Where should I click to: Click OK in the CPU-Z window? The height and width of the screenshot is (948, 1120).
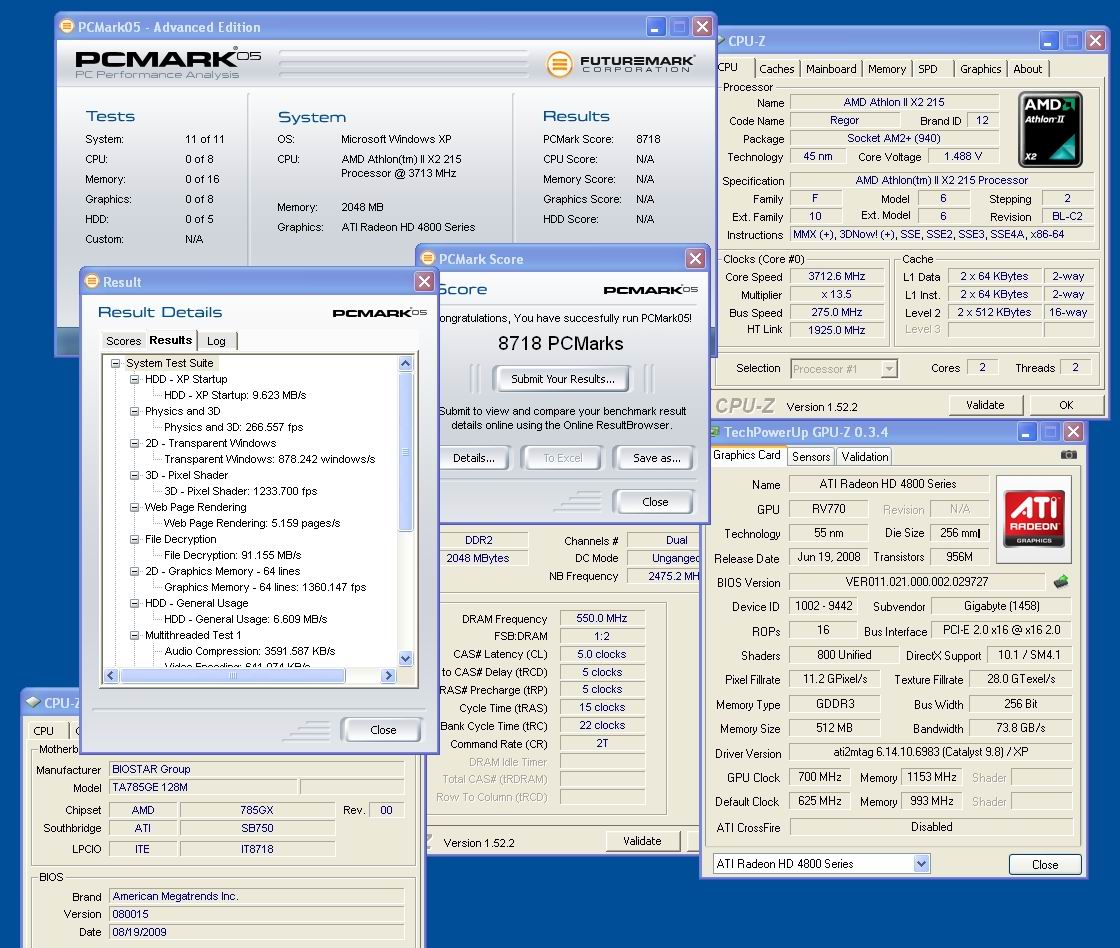[x=1066, y=404]
